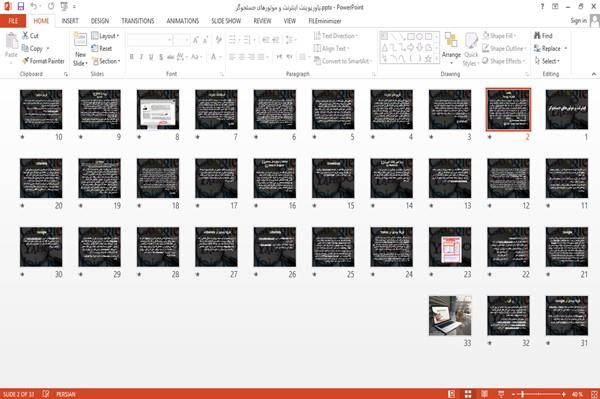Click Increase Font Size icon
The width and height of the screenshot is (600, 399).
(196, 40)
